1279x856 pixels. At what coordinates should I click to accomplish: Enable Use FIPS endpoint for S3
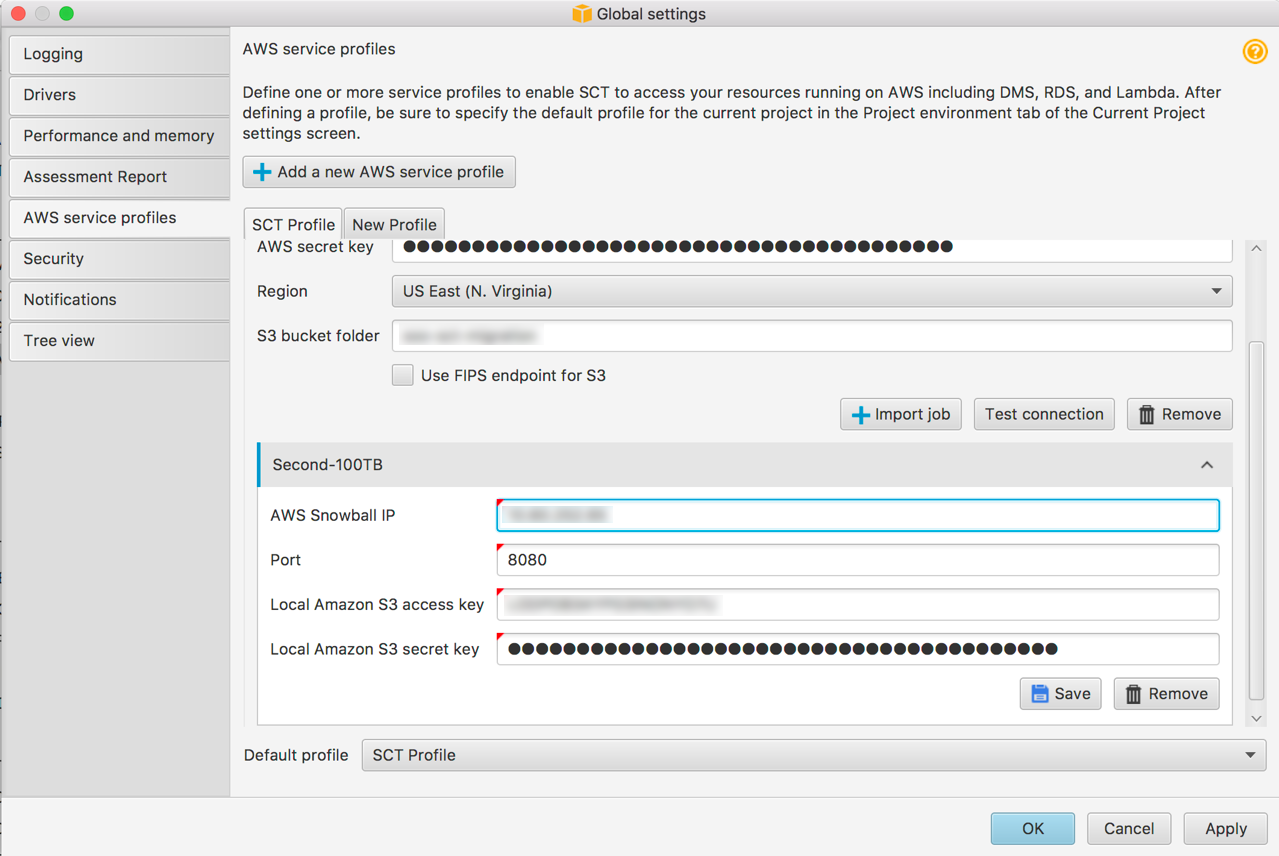(x=402, y=375)
